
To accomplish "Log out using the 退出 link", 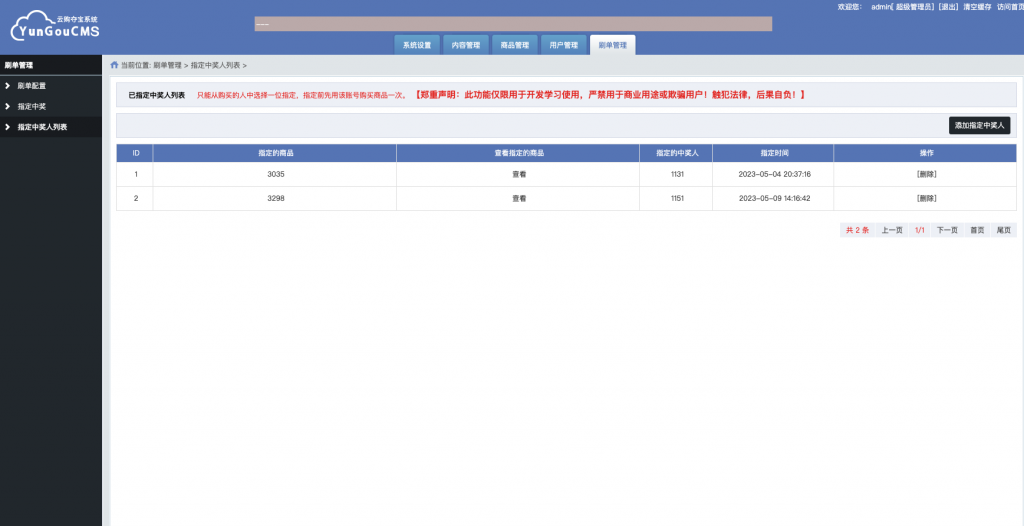I will [948, 7].
